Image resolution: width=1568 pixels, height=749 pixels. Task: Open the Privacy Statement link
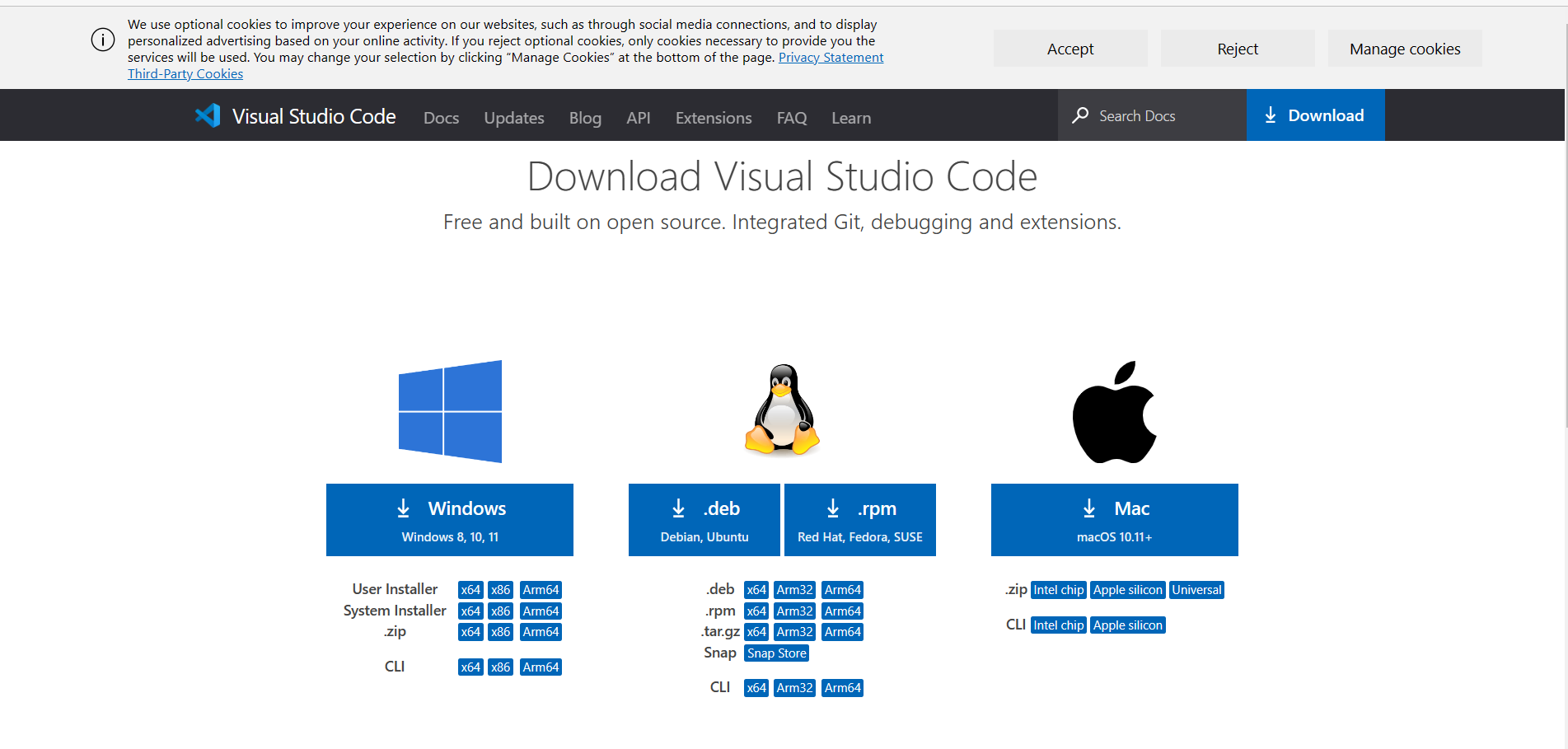point(831,58)
